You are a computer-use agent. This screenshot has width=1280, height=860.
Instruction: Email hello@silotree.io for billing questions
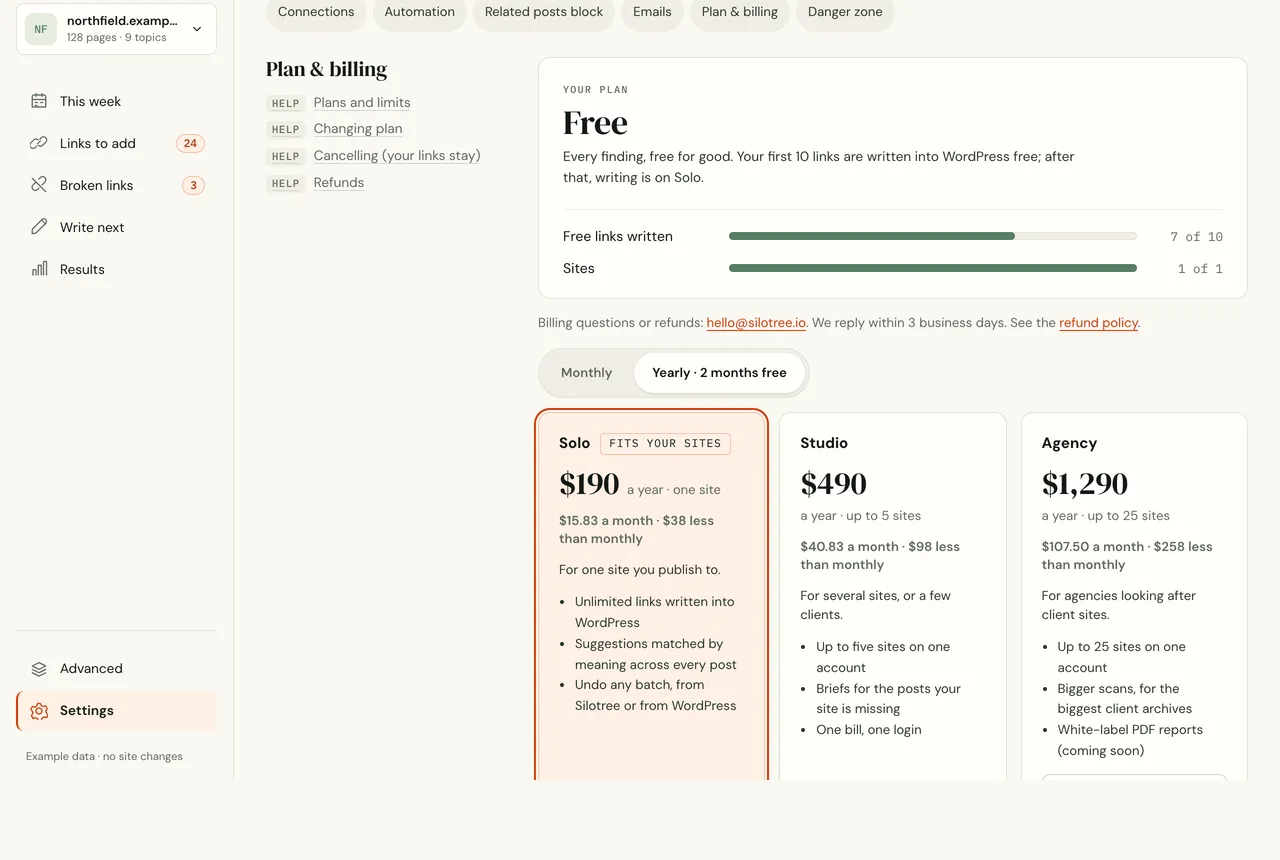pos(756,323)
